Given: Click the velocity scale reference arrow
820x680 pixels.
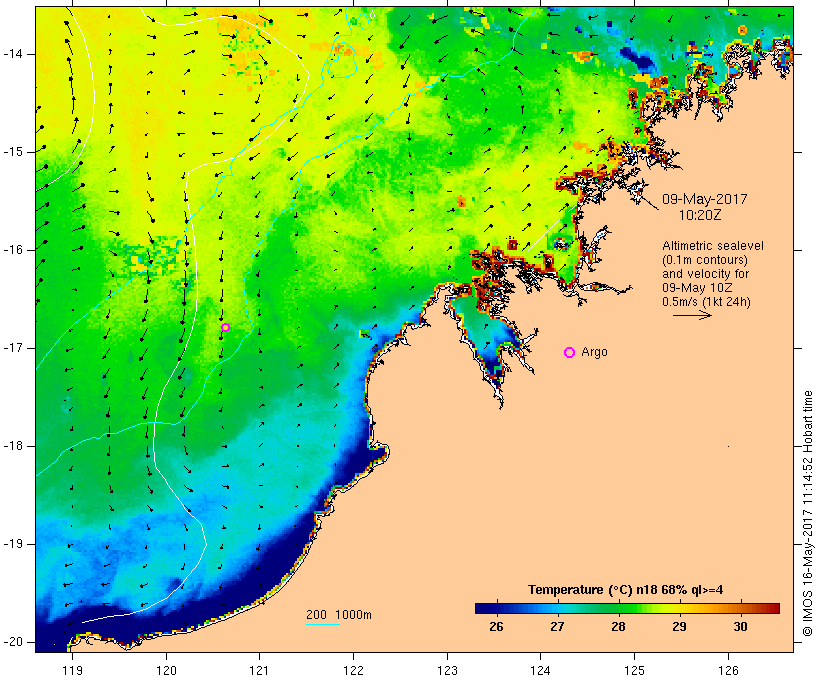Looking at the screenshot, I should click(692, 315).
